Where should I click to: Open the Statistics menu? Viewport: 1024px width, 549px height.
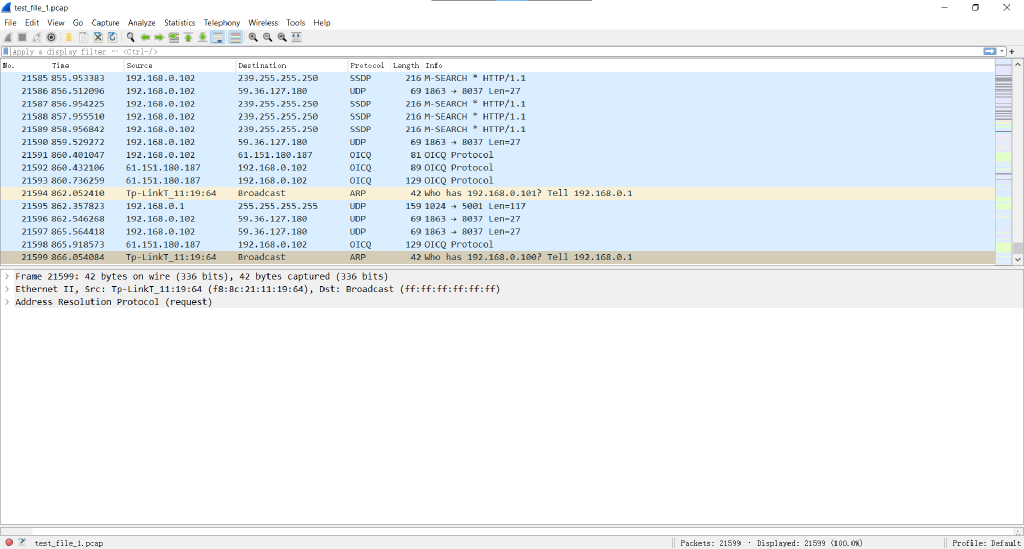[x=179, y=22]
